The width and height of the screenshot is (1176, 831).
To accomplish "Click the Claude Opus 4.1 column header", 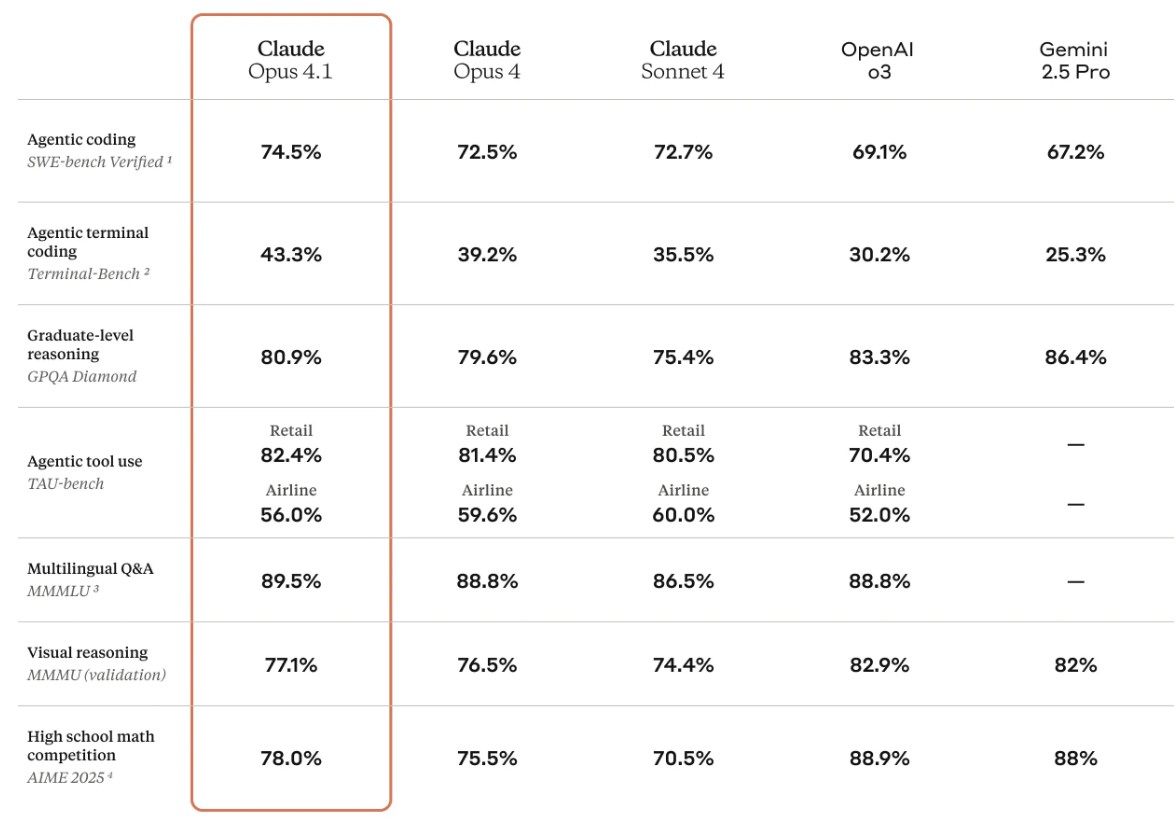I will [290, 60].
